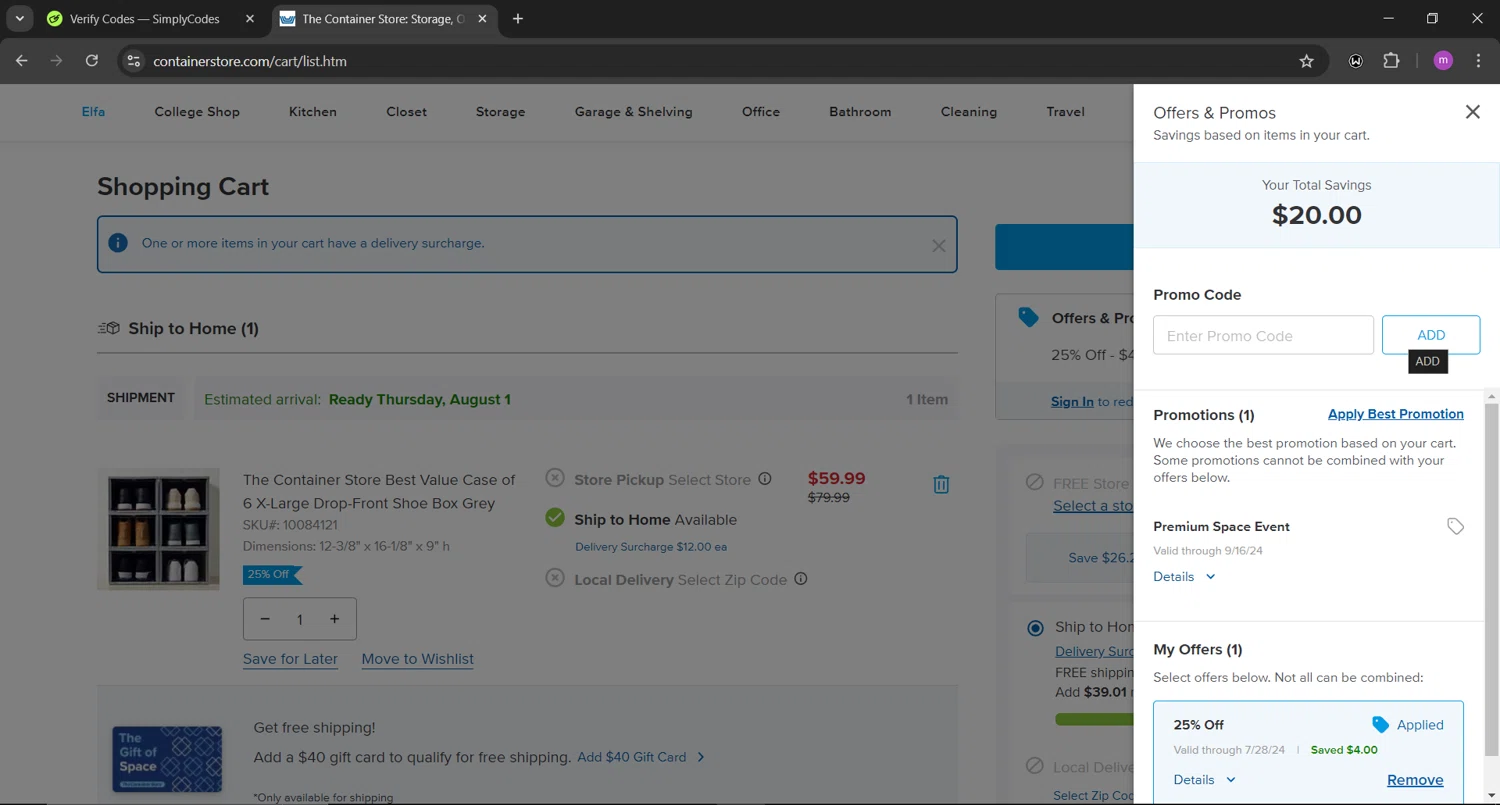1500x805 pixels.
Task: Go back to the previous page
Action: (22, 61)
